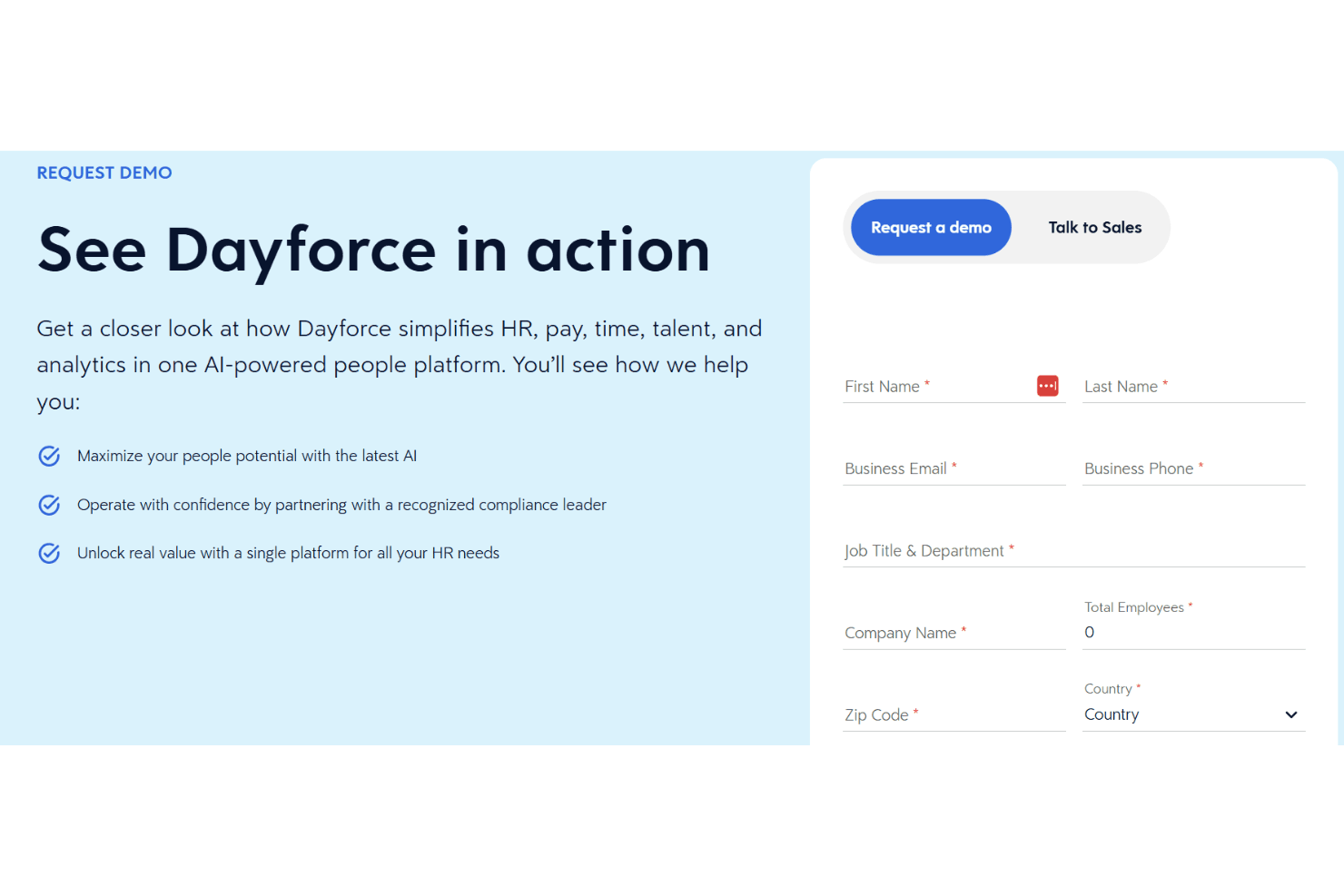
Task: Click the Company Name field
Action: [x=954, y=633]
